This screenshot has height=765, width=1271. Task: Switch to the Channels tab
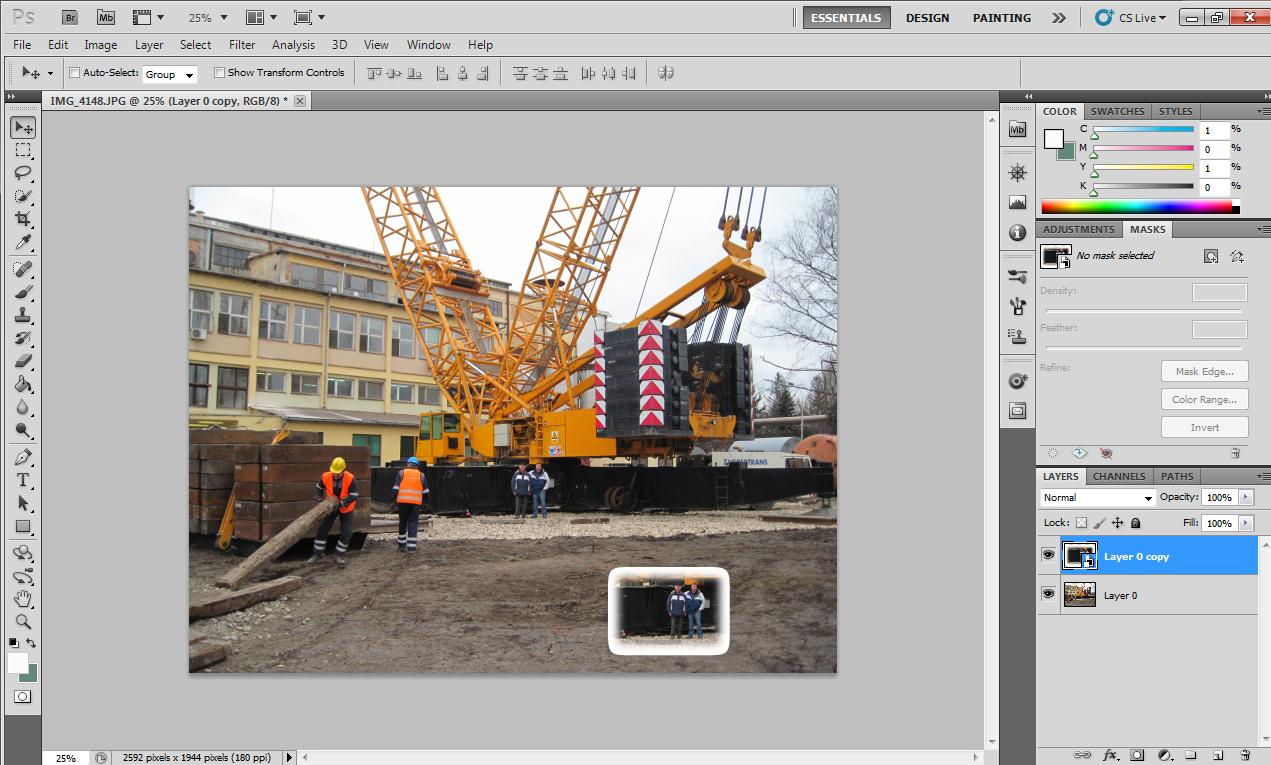tap(1118, 476)
